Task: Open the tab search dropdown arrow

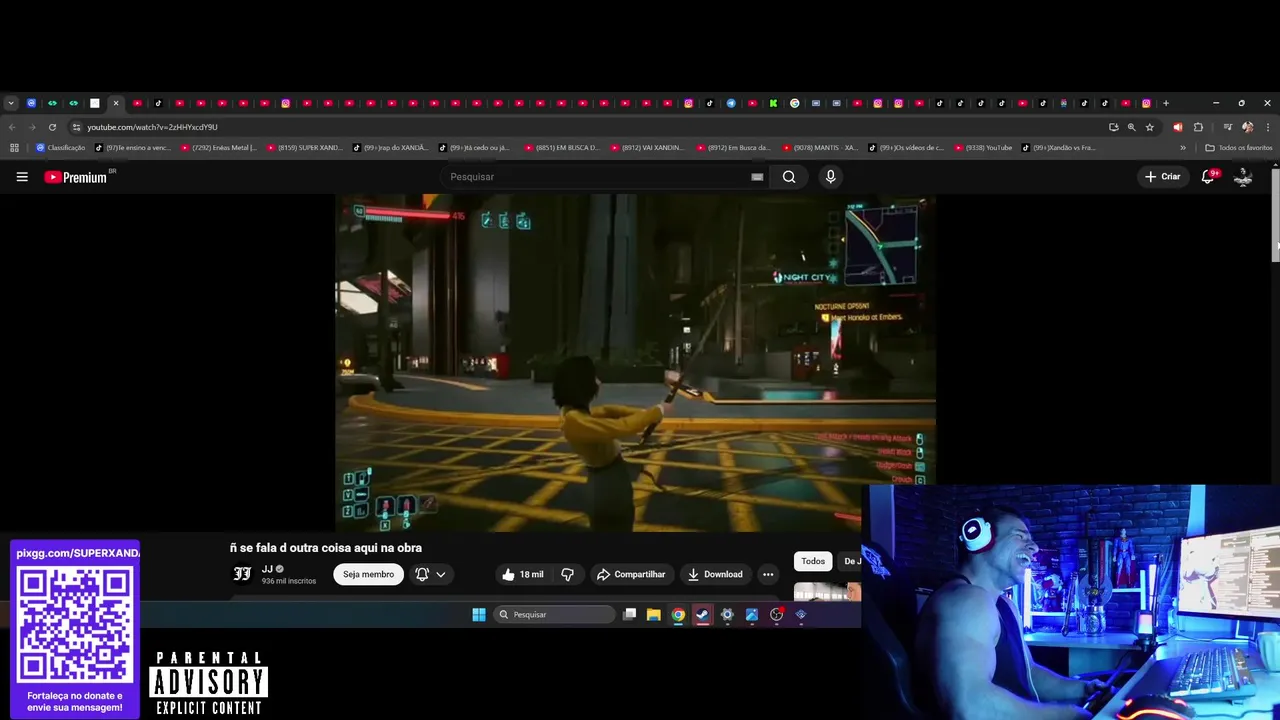Action: pyautogui.click(x=11, y=103)
